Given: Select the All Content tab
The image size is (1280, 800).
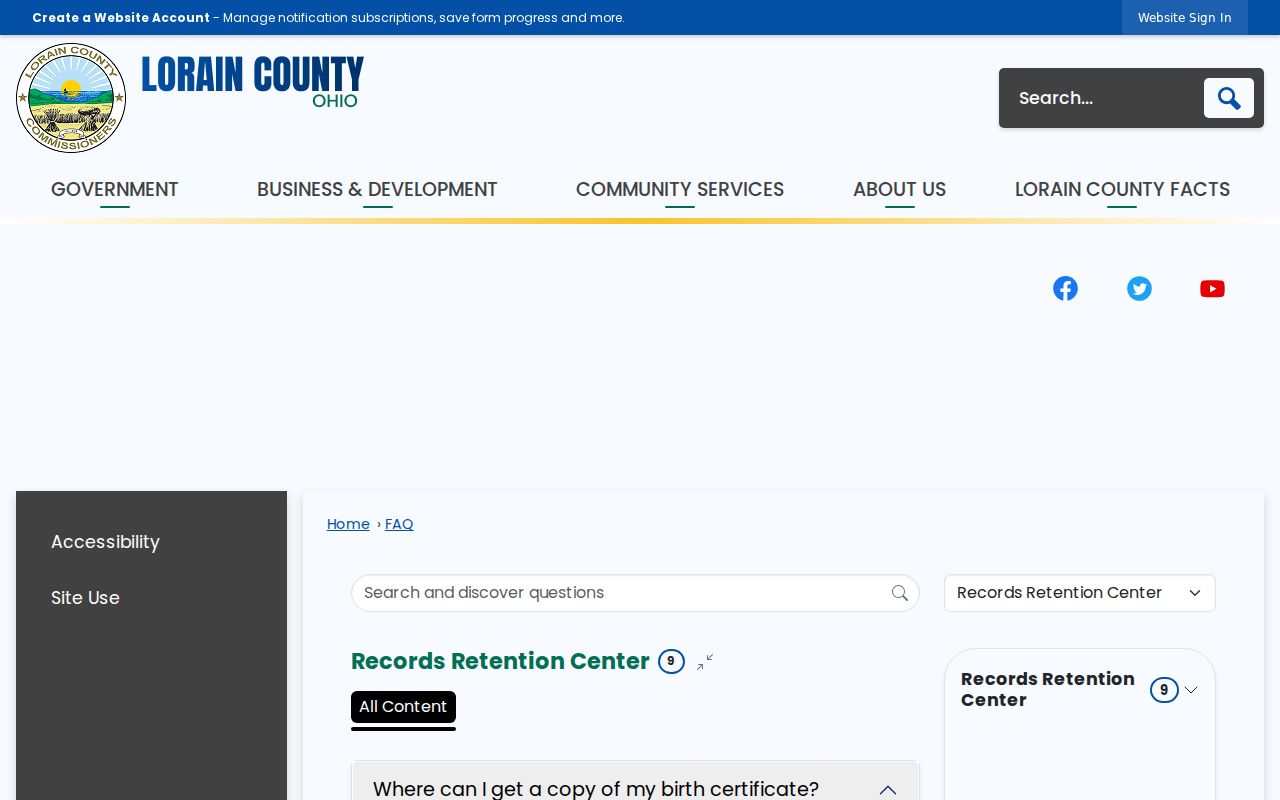Looking at the screenshot, I should 403,707.
